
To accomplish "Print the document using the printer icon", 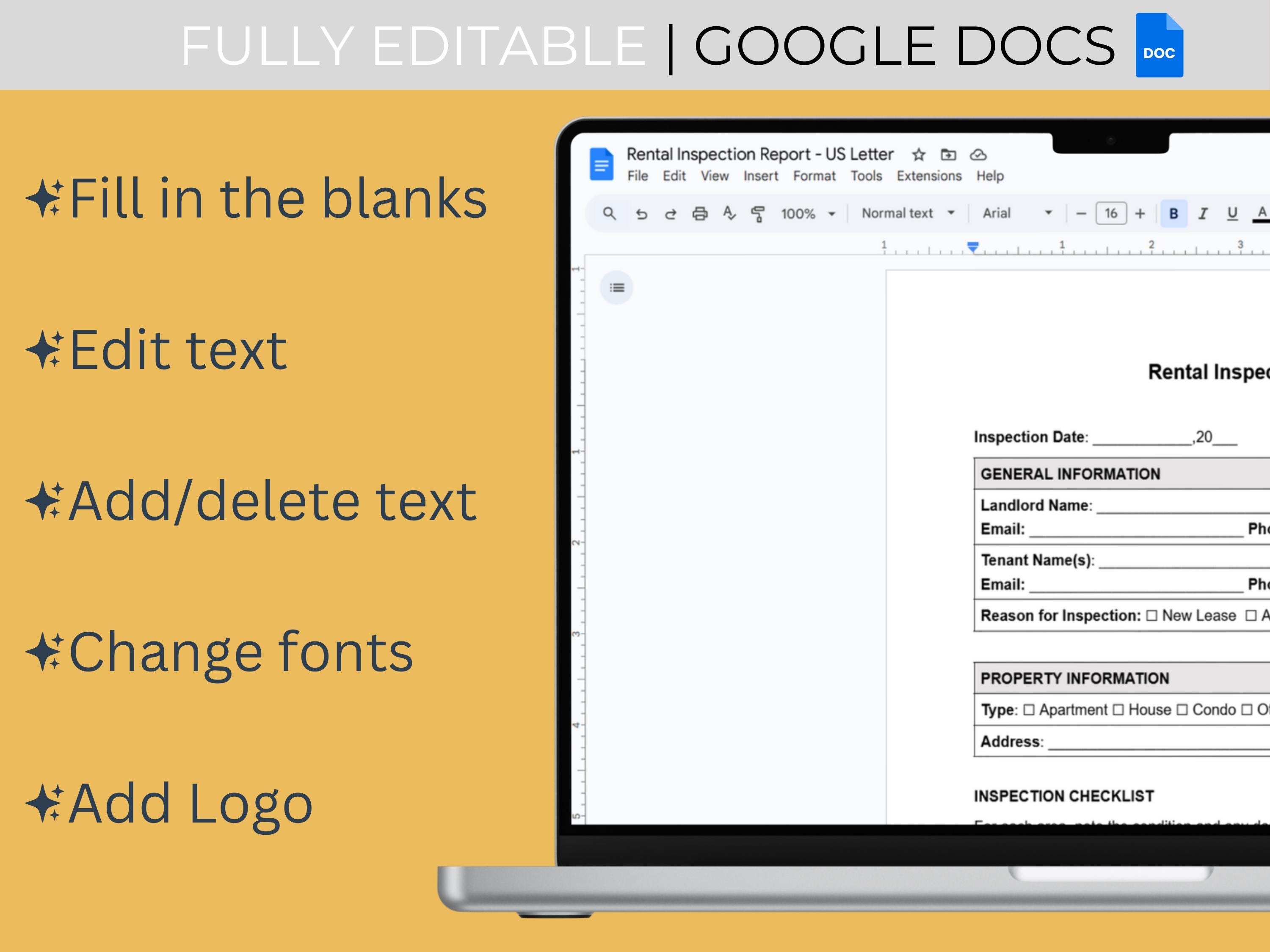I will click(x=700, y=214).
